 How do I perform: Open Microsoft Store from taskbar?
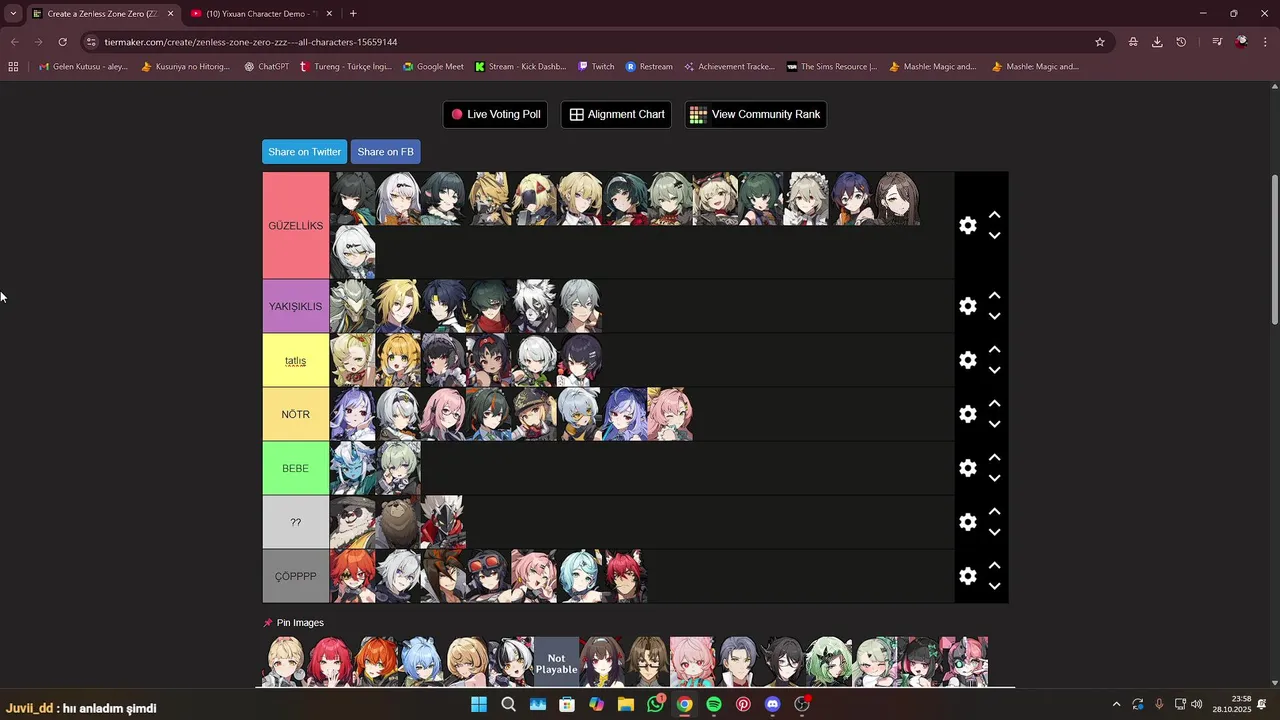567,704
